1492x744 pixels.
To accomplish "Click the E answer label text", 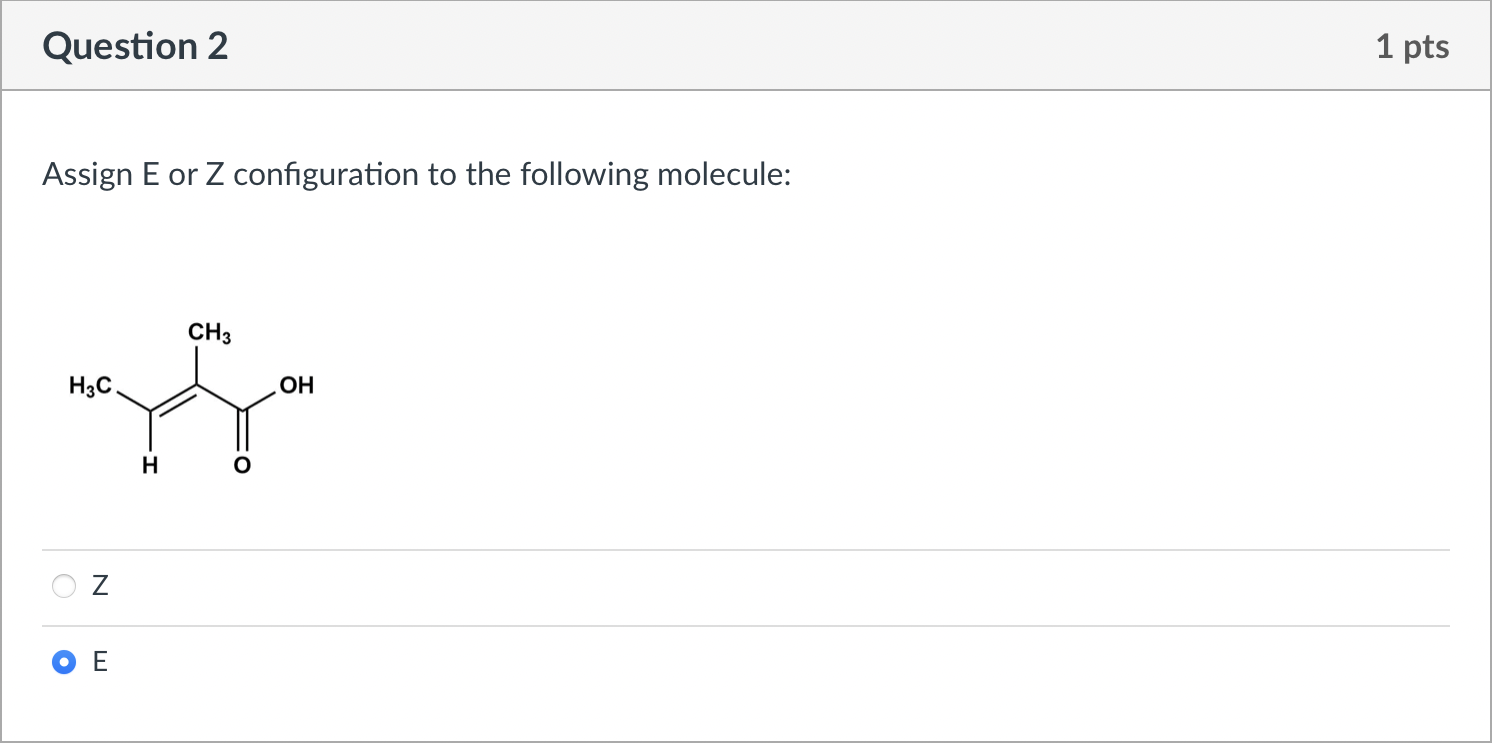I will (99, 662).
